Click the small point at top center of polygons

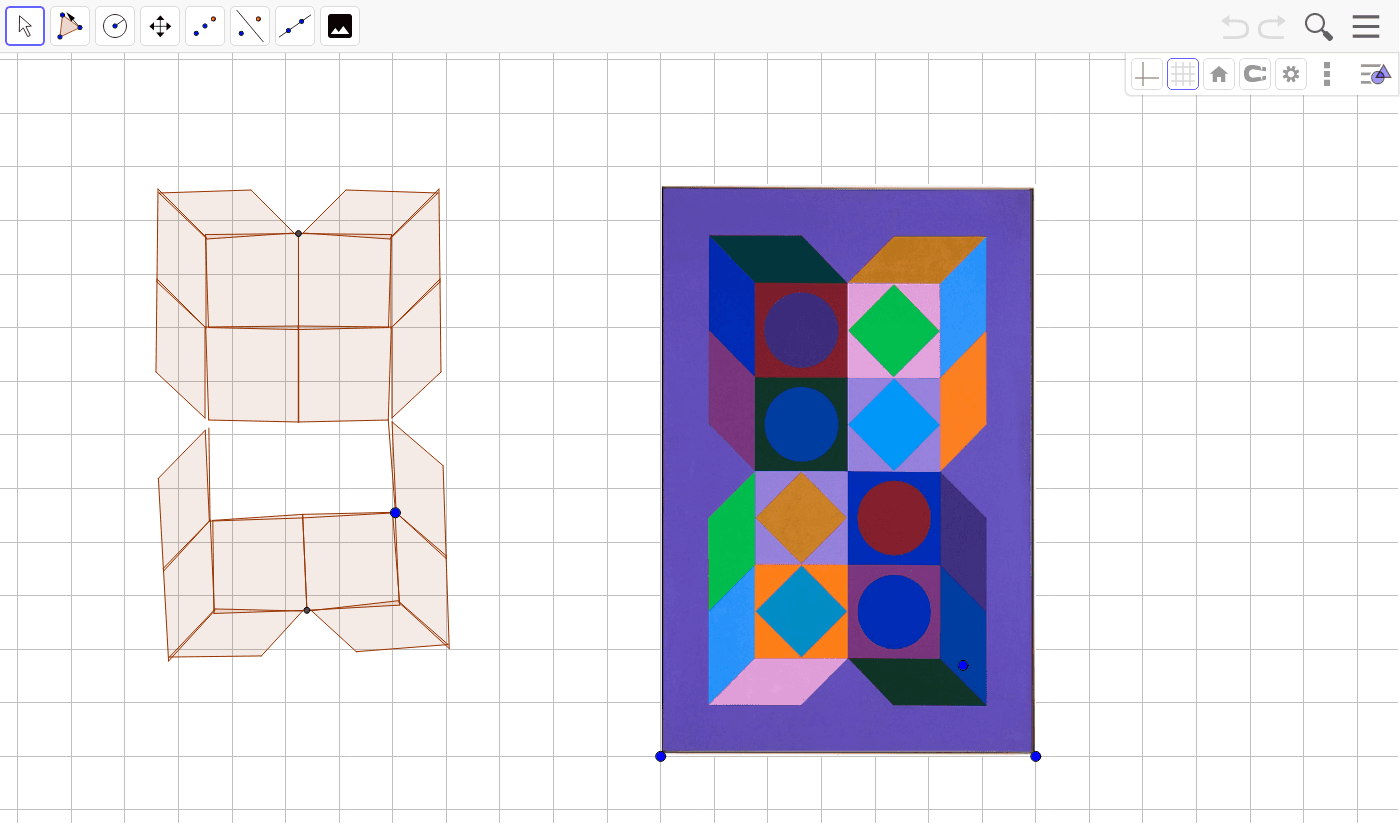[x=298, y=234]
